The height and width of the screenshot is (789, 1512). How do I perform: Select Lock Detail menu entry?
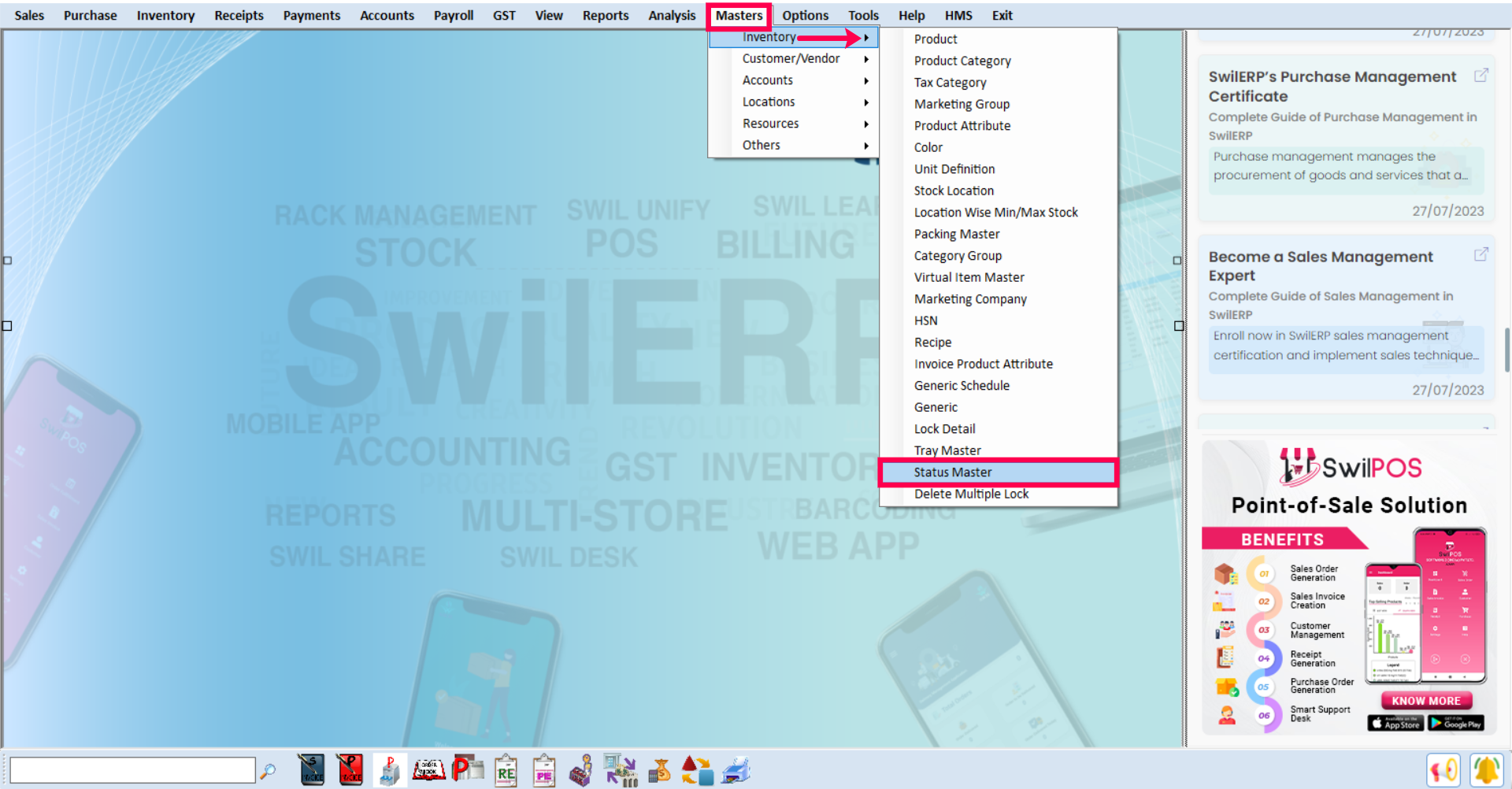point(999,429)
